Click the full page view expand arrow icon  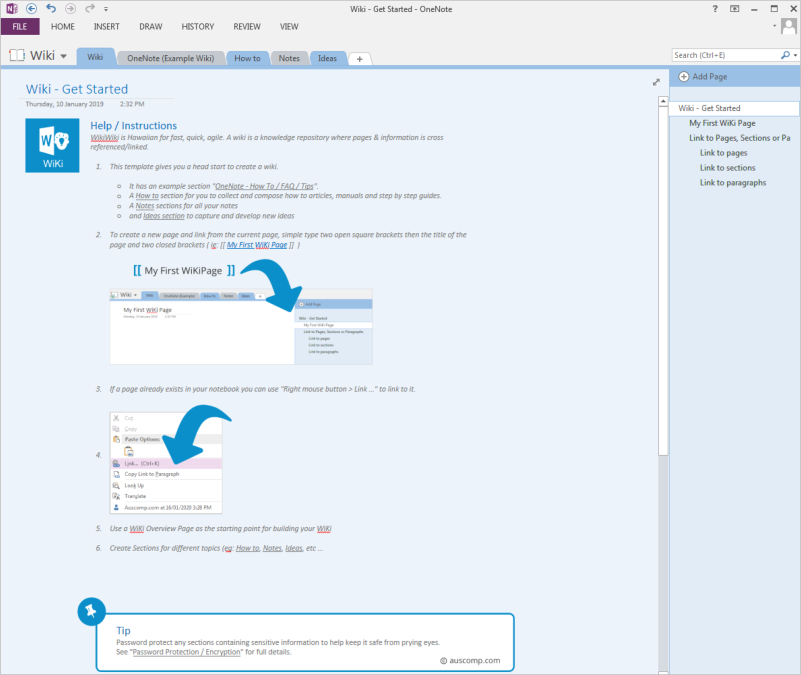pos(656,82)
